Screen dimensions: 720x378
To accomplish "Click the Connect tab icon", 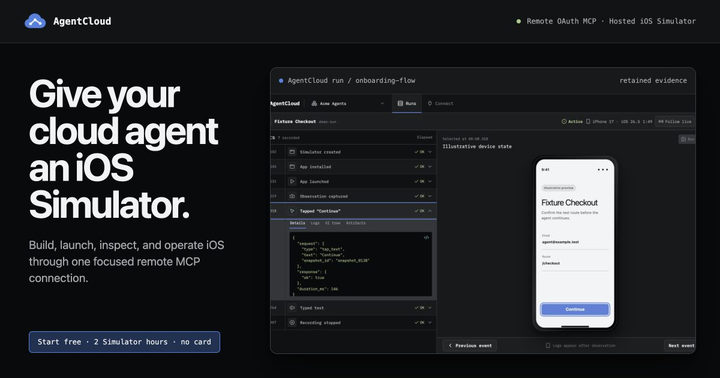I will click(x=430, y=103).
